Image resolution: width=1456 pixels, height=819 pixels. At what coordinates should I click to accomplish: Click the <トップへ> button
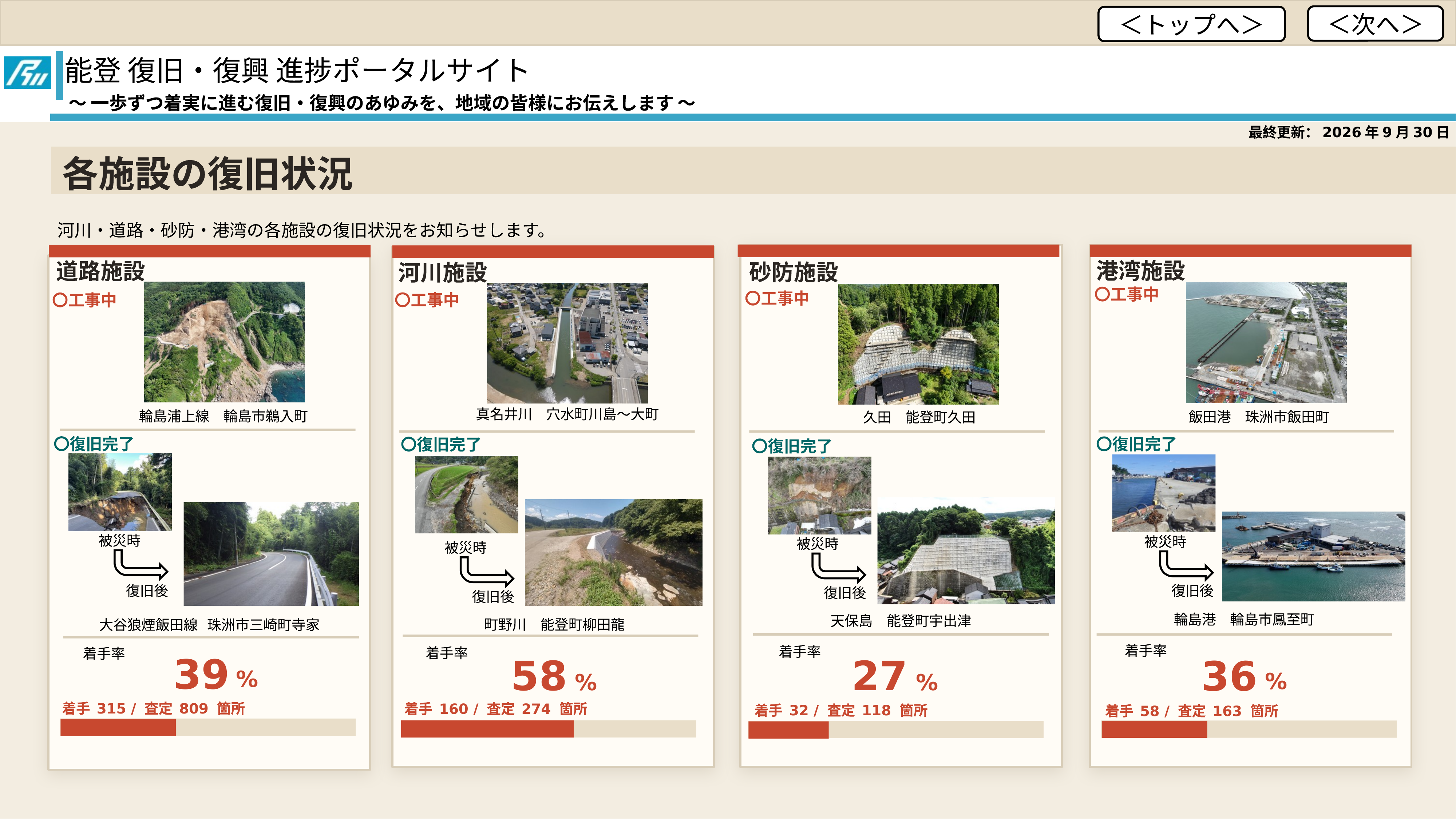pos(1191,24)
